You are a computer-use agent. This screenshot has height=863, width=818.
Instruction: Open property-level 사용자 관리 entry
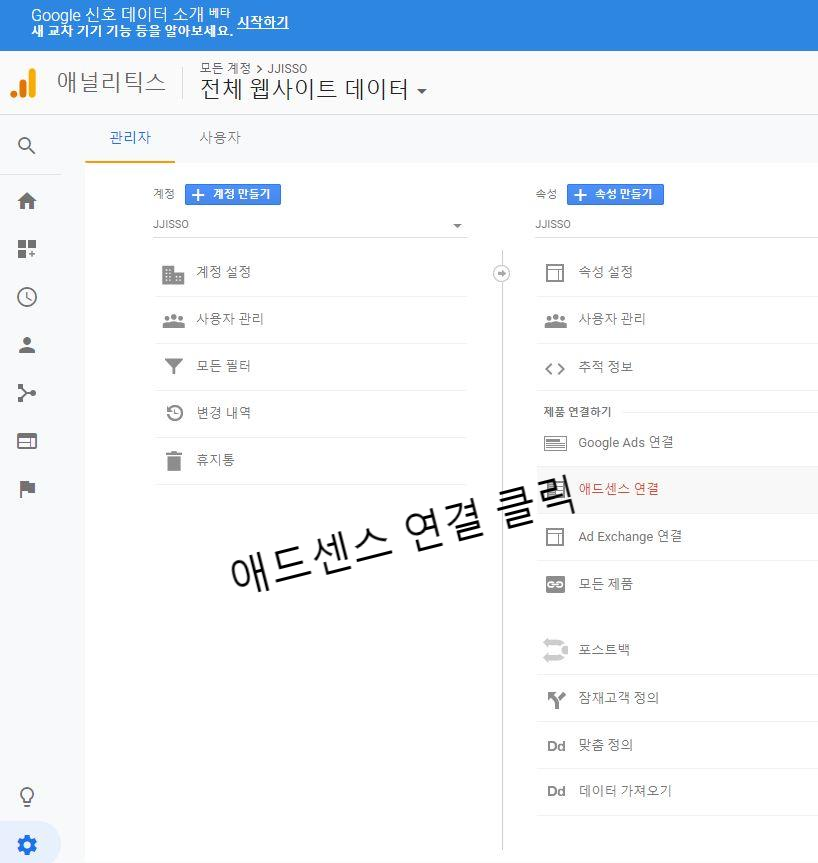(x=677, y=320)
